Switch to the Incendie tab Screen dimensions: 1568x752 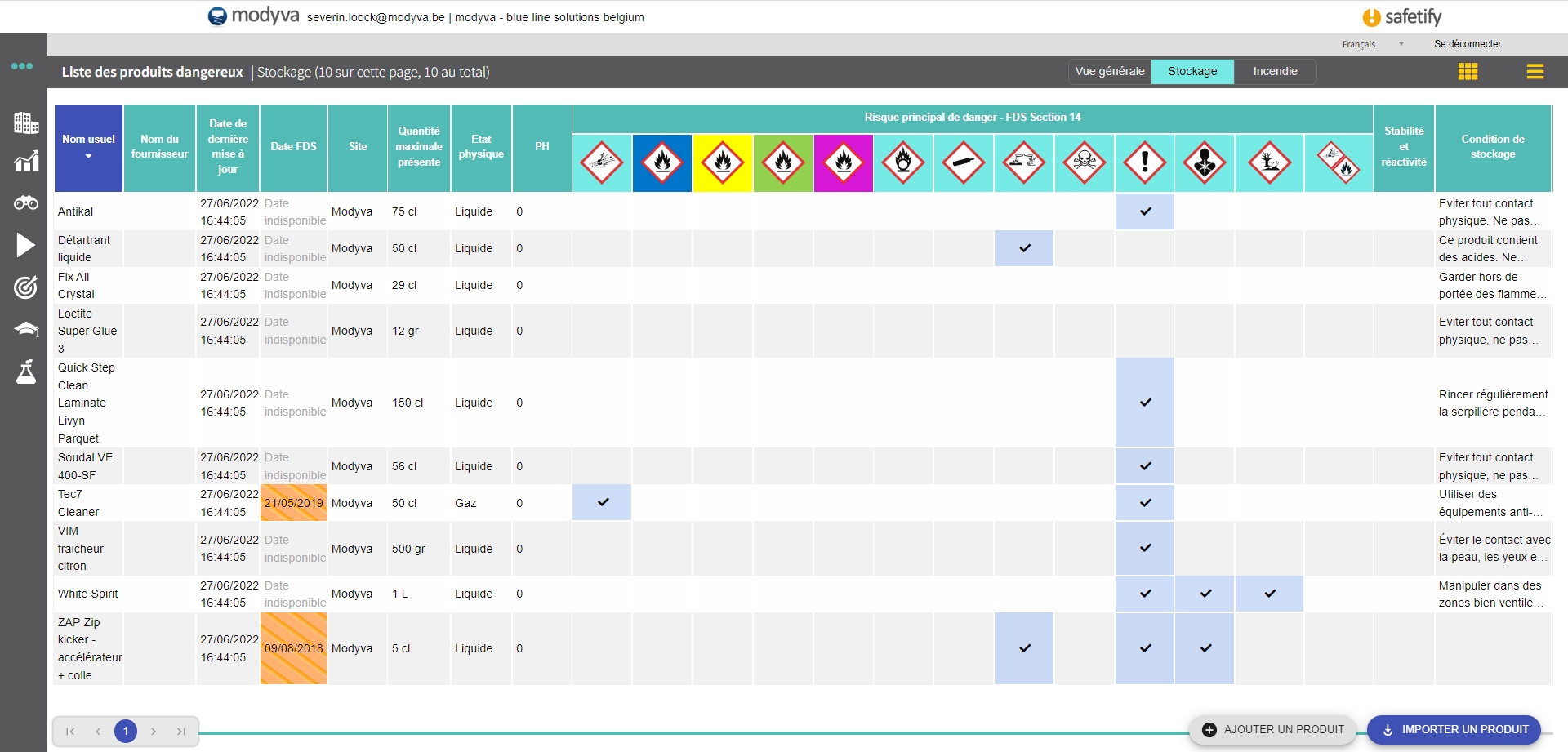point(1275,72)
